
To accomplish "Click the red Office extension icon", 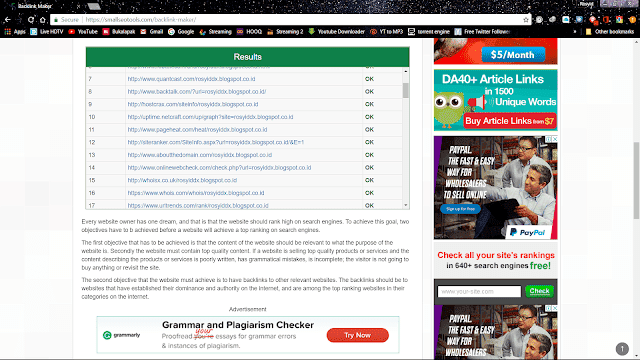I will pos(606,20).
